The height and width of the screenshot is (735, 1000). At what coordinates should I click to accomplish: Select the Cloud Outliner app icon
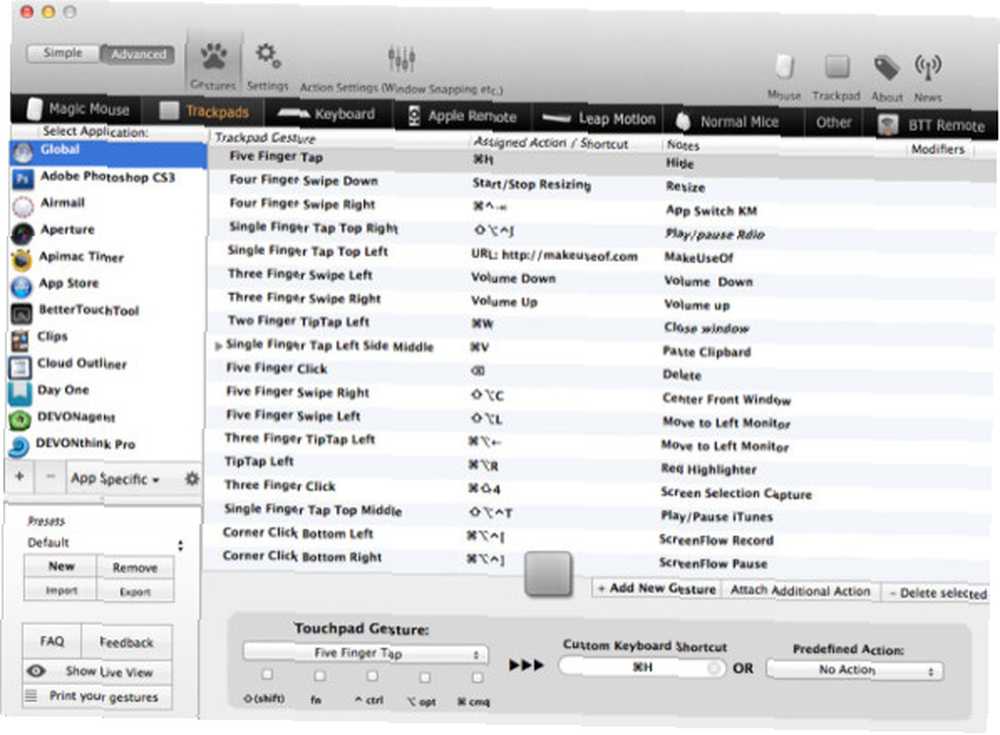click(20, 367)
